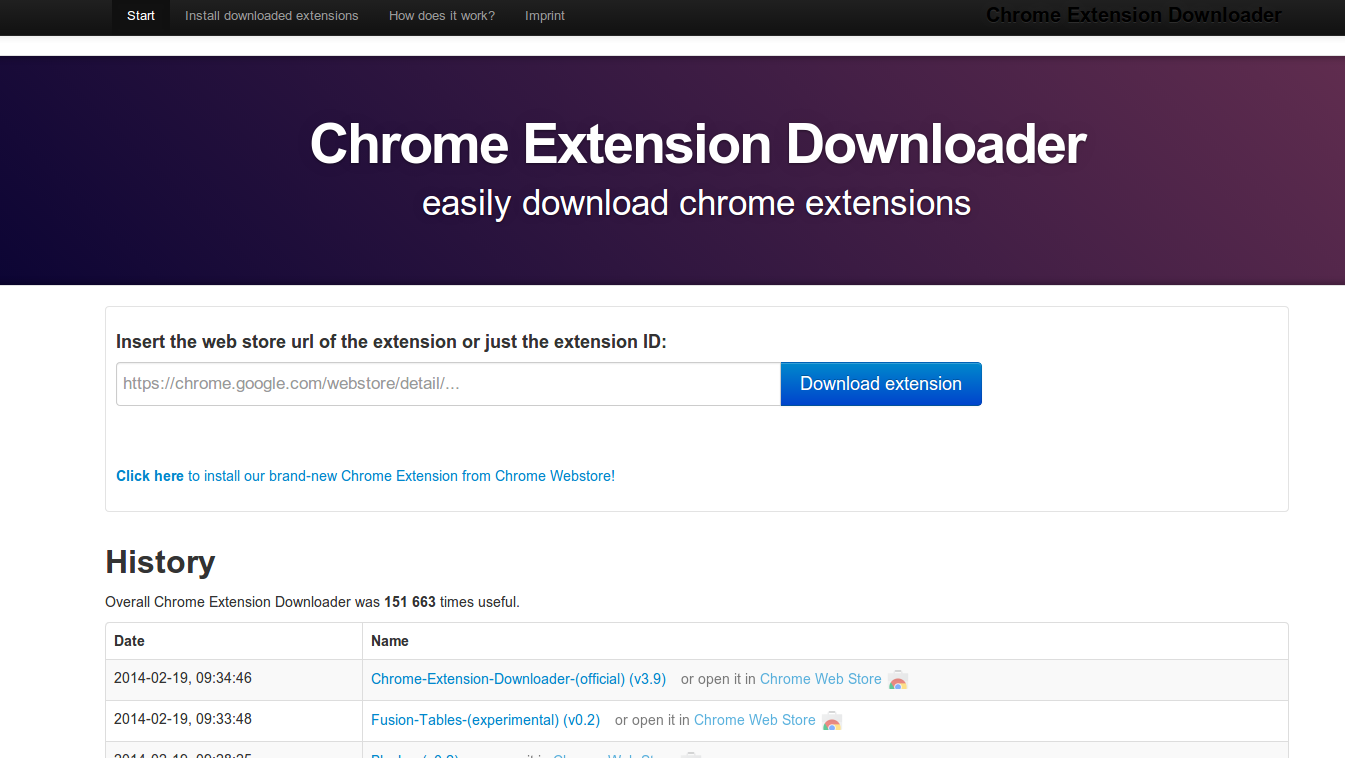Click the top-right Chrome Extension Downloader brand
Viewport: 1345px width, 758px height.
[x=1133, y=15]
